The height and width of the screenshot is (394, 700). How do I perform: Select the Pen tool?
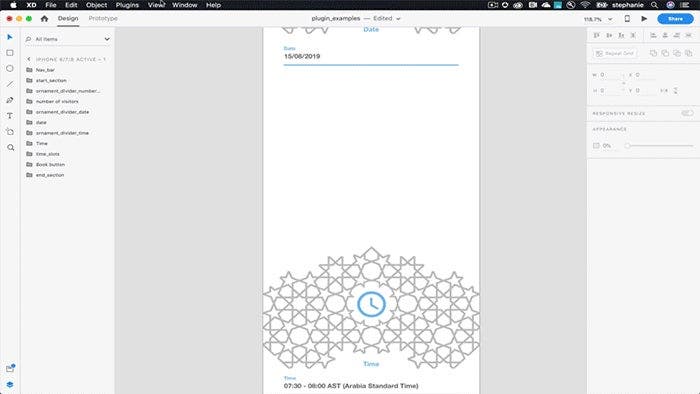click(10, 100)
